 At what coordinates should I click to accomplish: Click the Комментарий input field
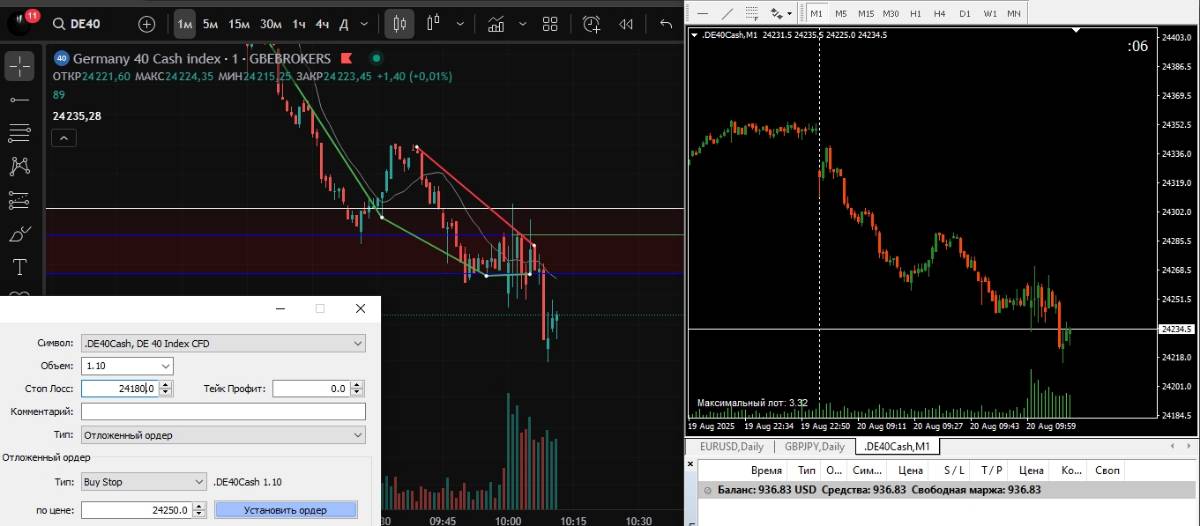(223, 411)
